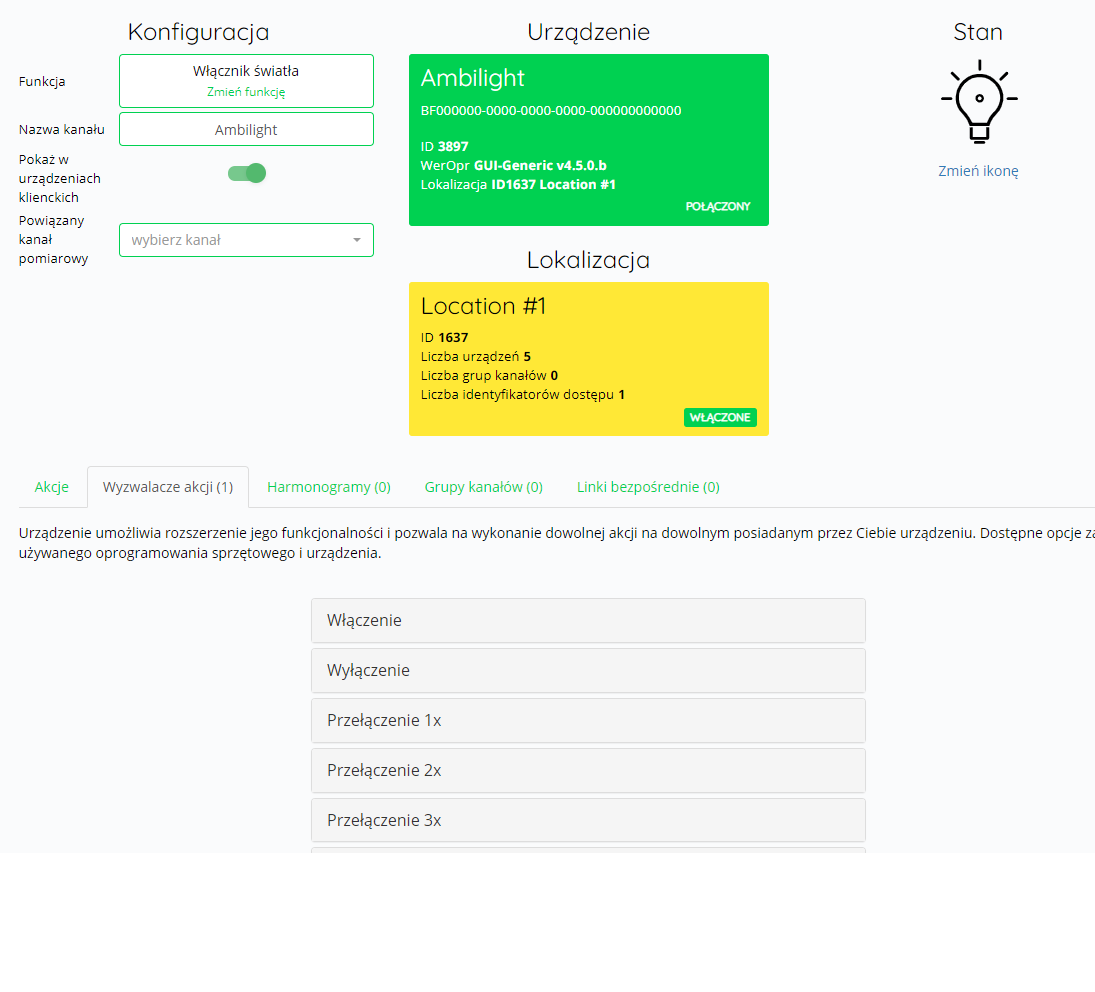
Task: Click the Stan heading
Action: 978,32
